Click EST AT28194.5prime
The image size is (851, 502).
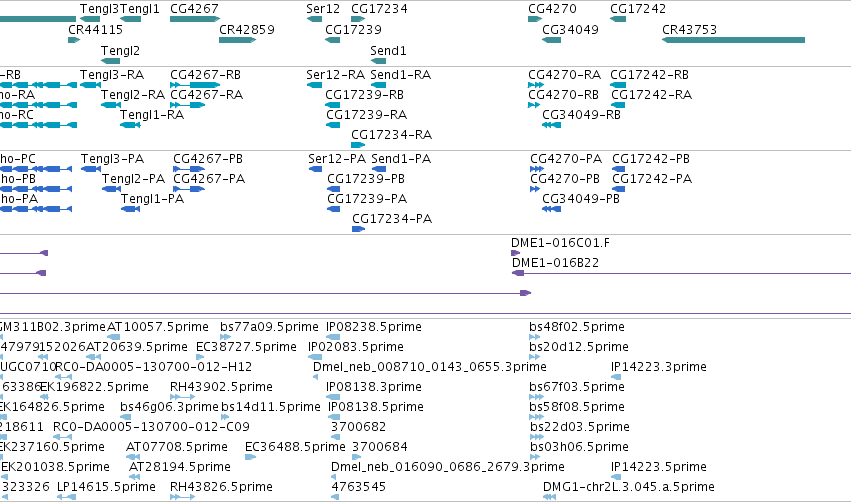pos(180,467)
